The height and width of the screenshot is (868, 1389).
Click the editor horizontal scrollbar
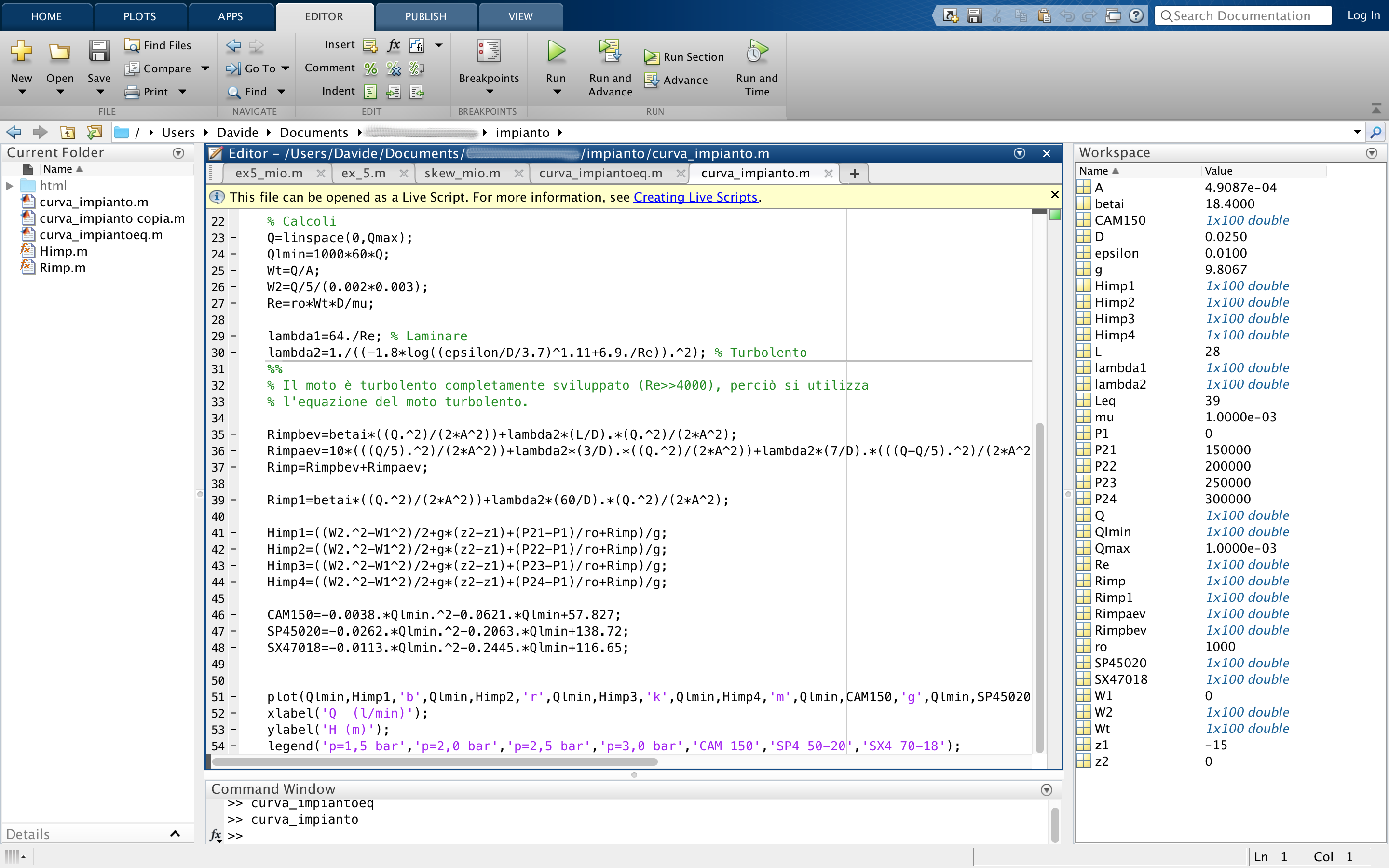pos(435,762)
